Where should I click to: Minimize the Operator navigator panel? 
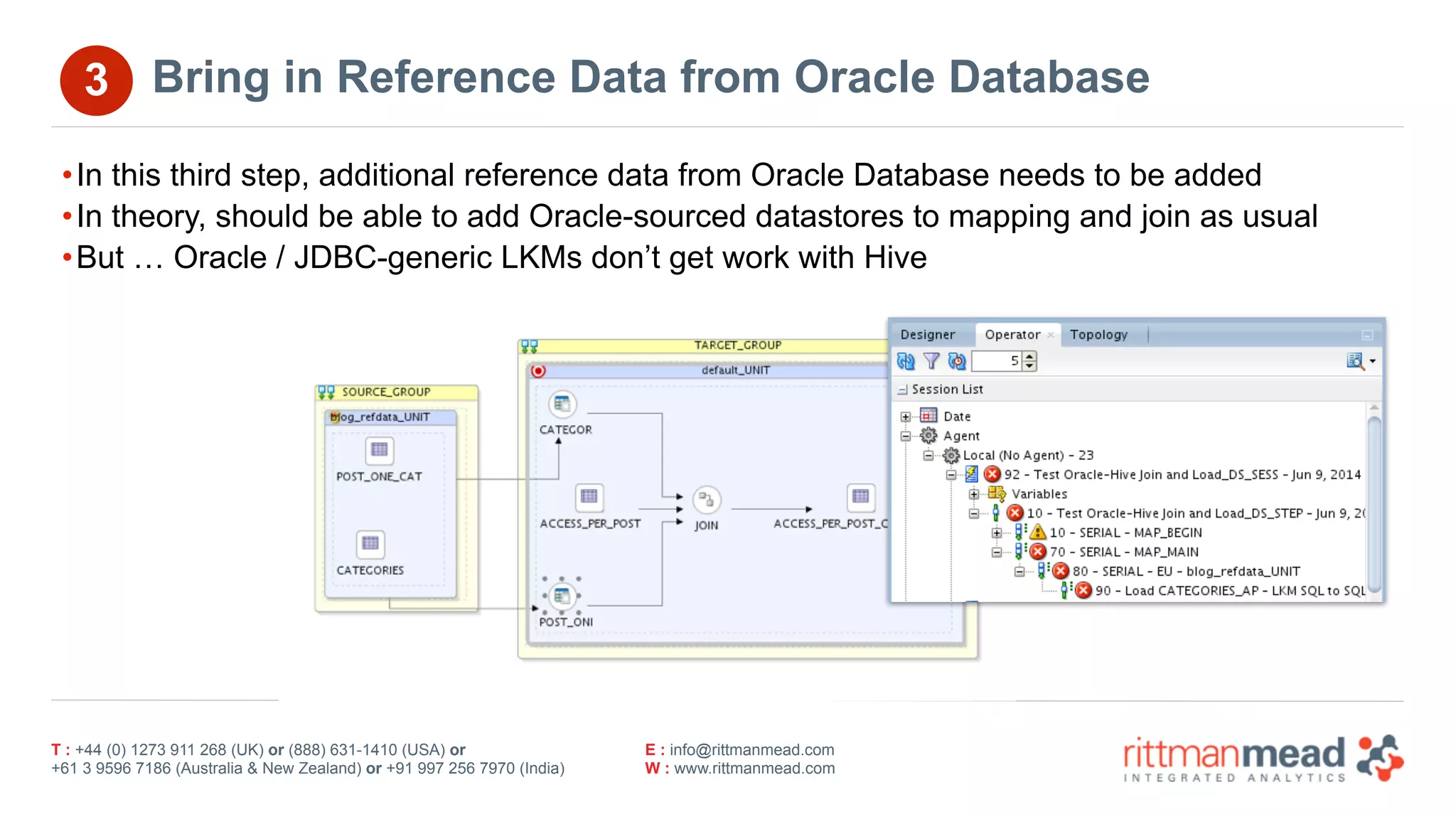(1367, 335)
